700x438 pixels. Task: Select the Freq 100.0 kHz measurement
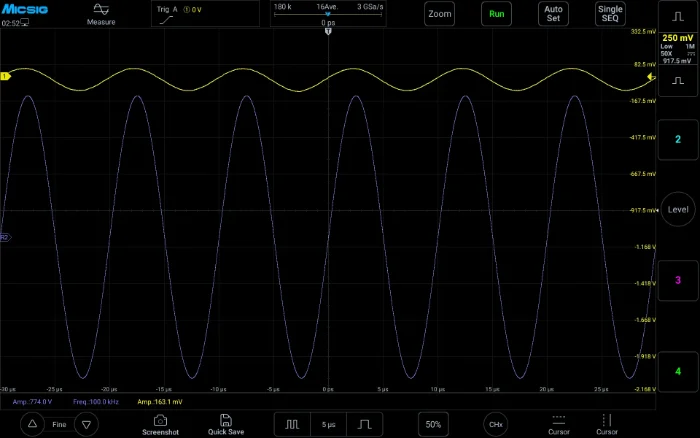click(x=96, y=402)
